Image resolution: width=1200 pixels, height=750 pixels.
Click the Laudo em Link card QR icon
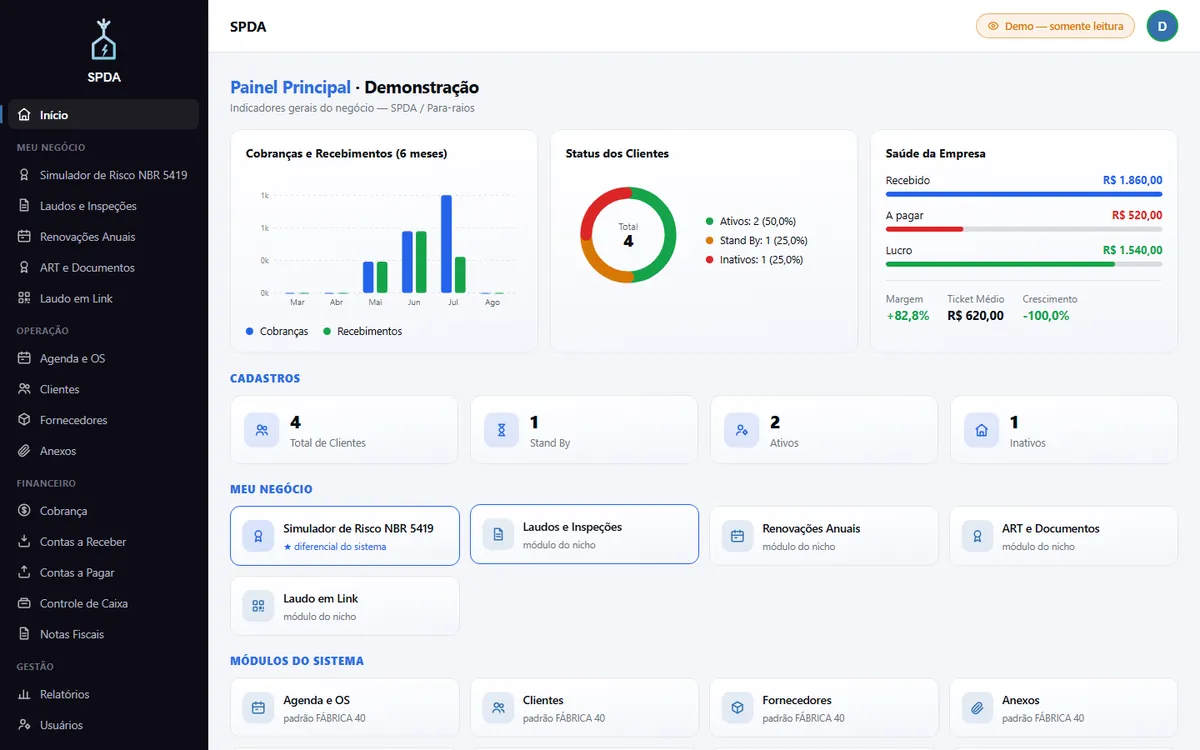coord(258,606)
